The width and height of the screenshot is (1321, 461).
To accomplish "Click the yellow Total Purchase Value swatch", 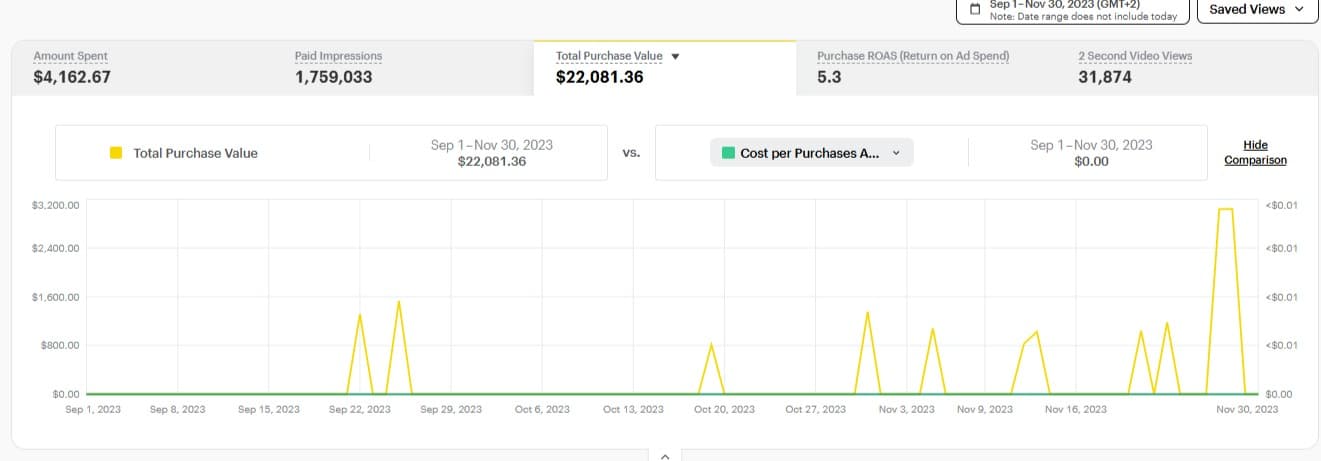I will pos(116,153).
